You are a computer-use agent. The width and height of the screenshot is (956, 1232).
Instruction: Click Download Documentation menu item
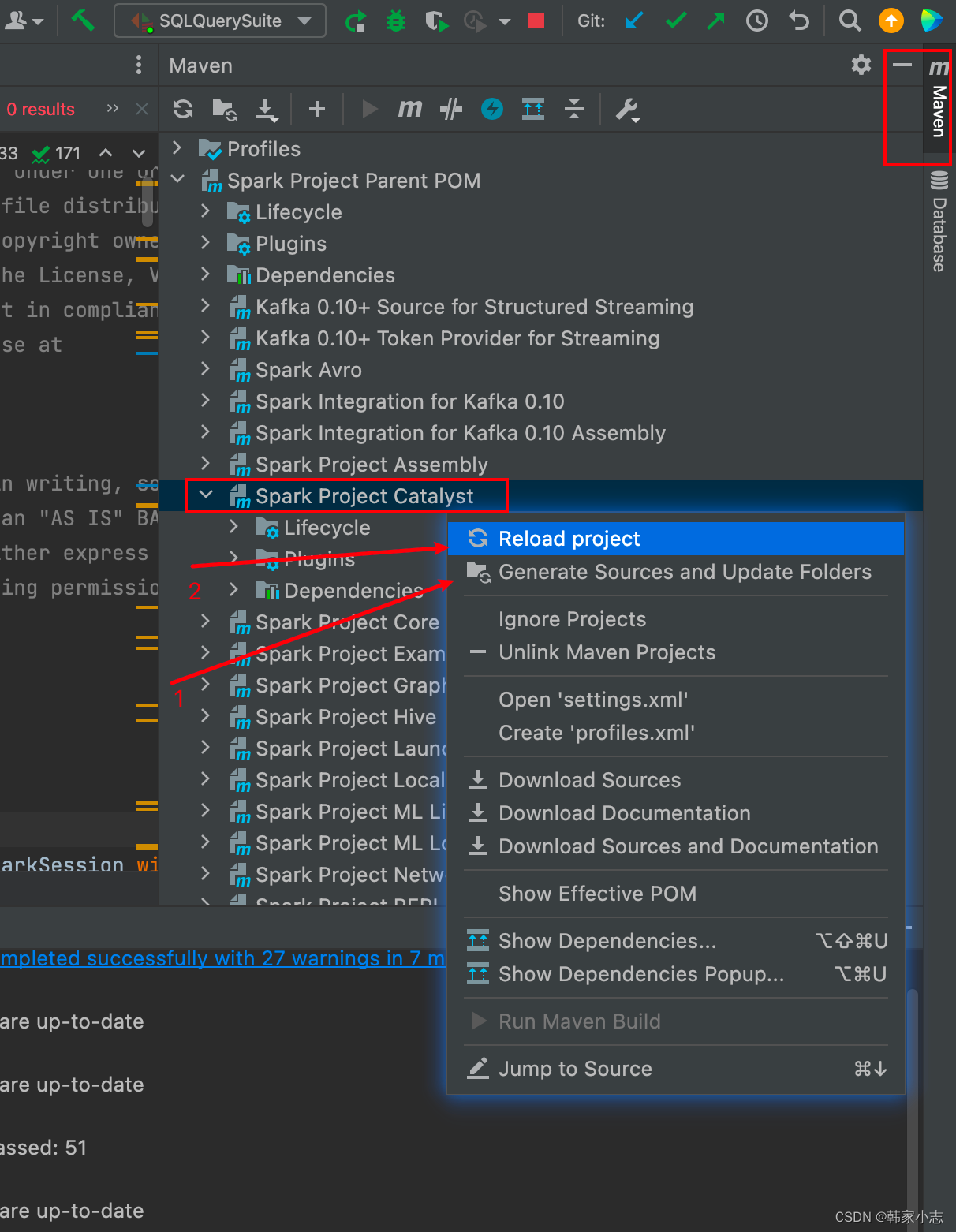[676, 813]
